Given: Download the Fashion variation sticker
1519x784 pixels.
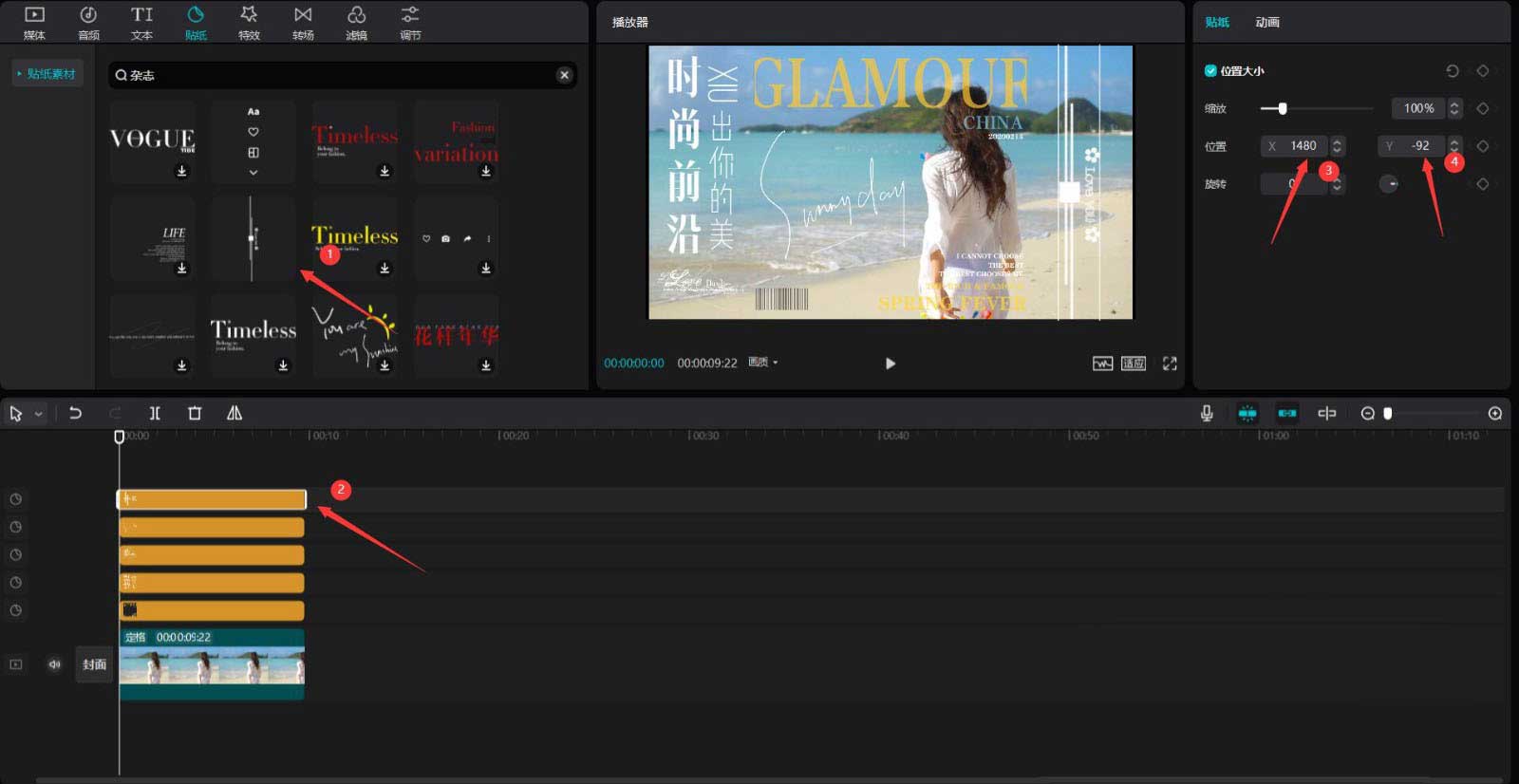Looking at the screenshot, I should (x=486, y=171).
